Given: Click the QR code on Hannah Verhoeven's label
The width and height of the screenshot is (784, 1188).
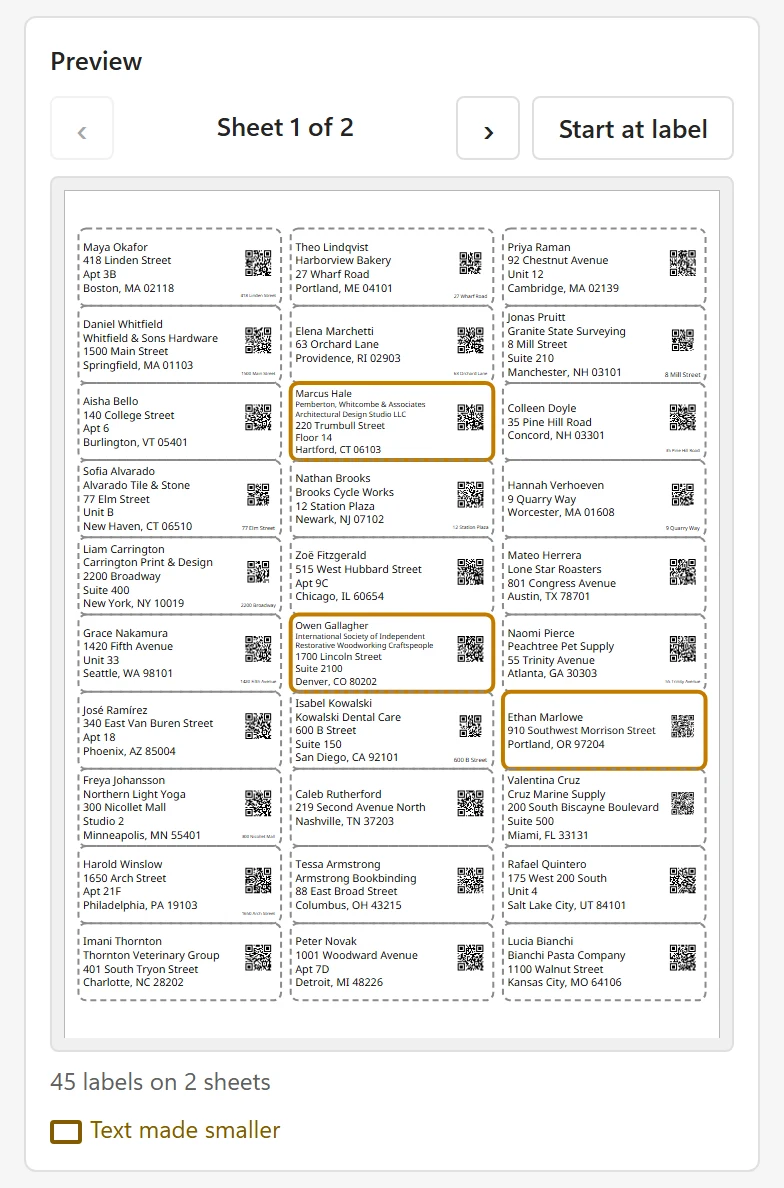Looking at the screenshot, I should tap(682, 495).
